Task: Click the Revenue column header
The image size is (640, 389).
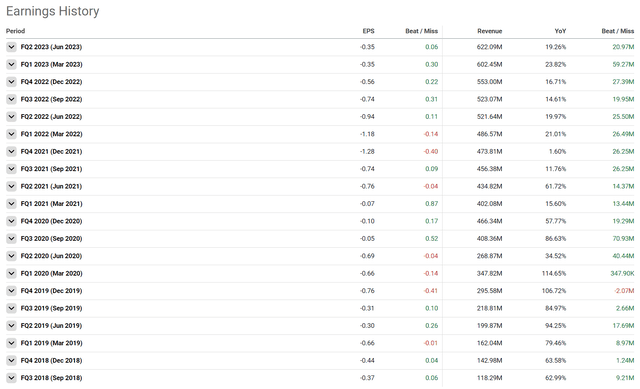Action: point(489,31)
